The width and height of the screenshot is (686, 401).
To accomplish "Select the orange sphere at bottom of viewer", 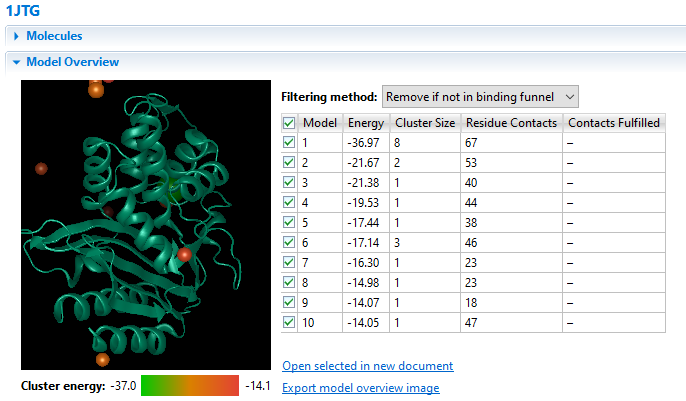I will [102, 359].
